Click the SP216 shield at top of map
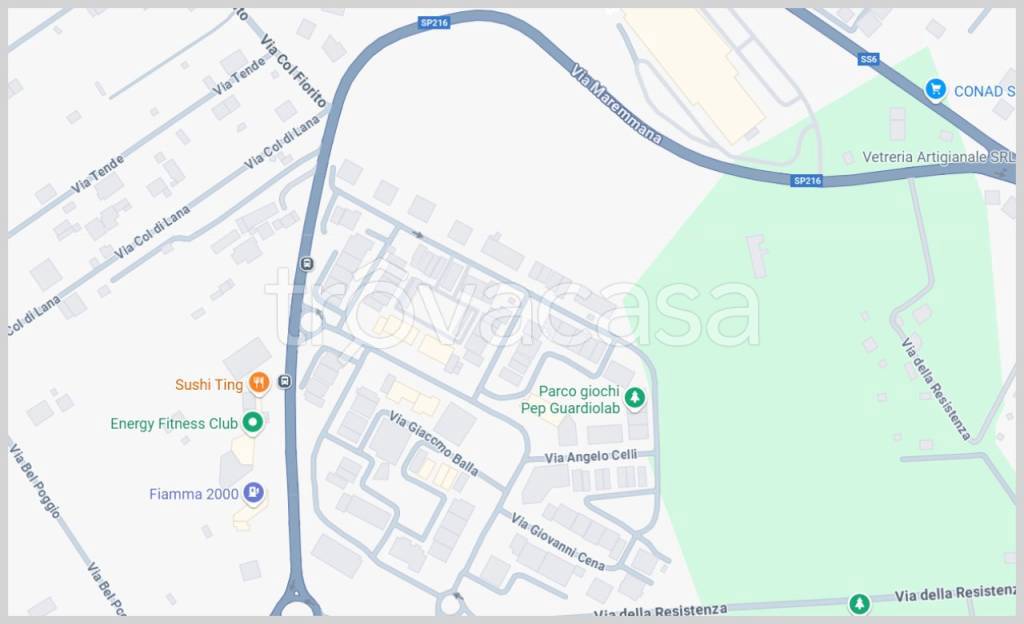 click(434, 23)
